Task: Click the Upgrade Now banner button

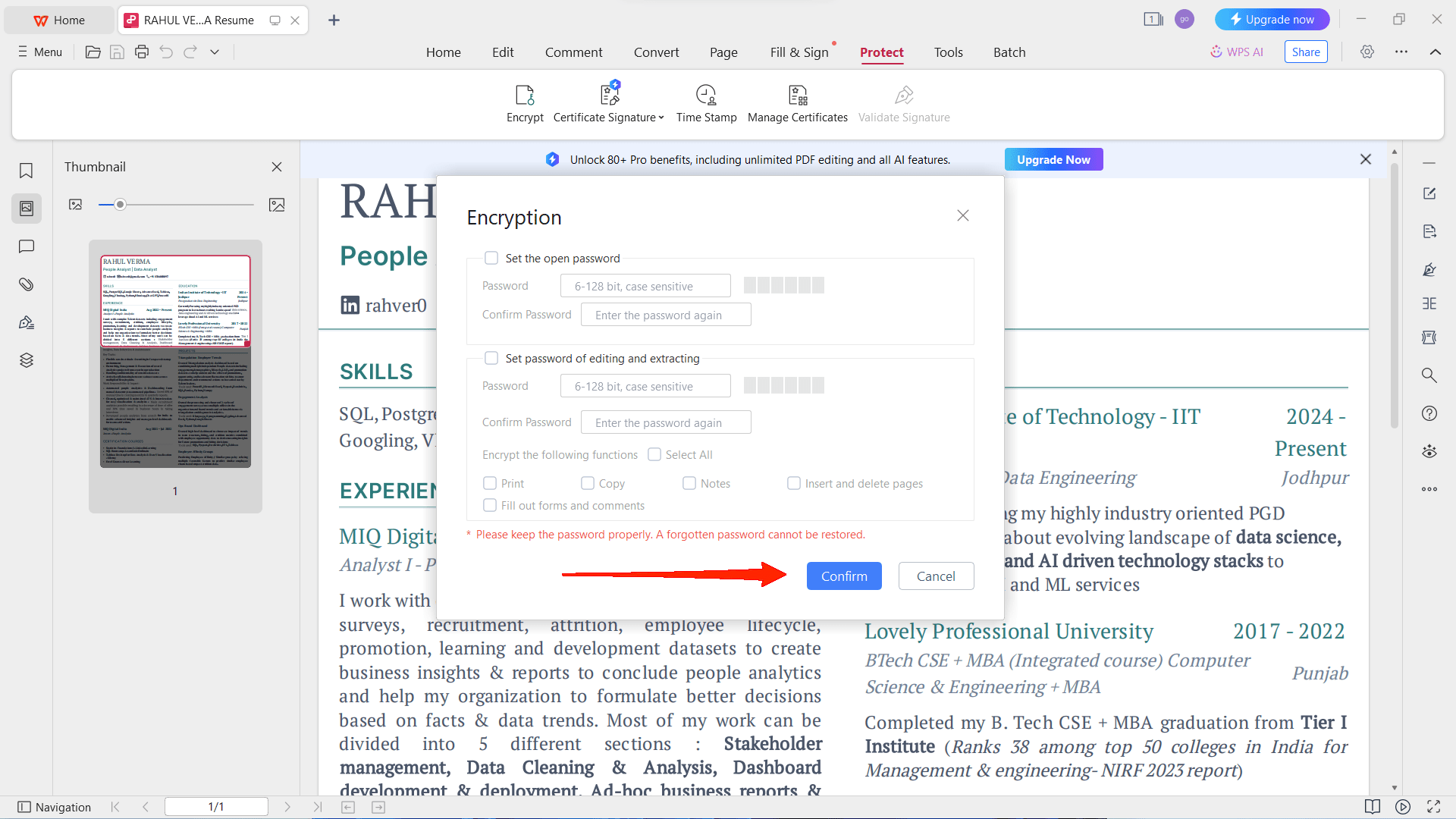Action: [1053, 160]
